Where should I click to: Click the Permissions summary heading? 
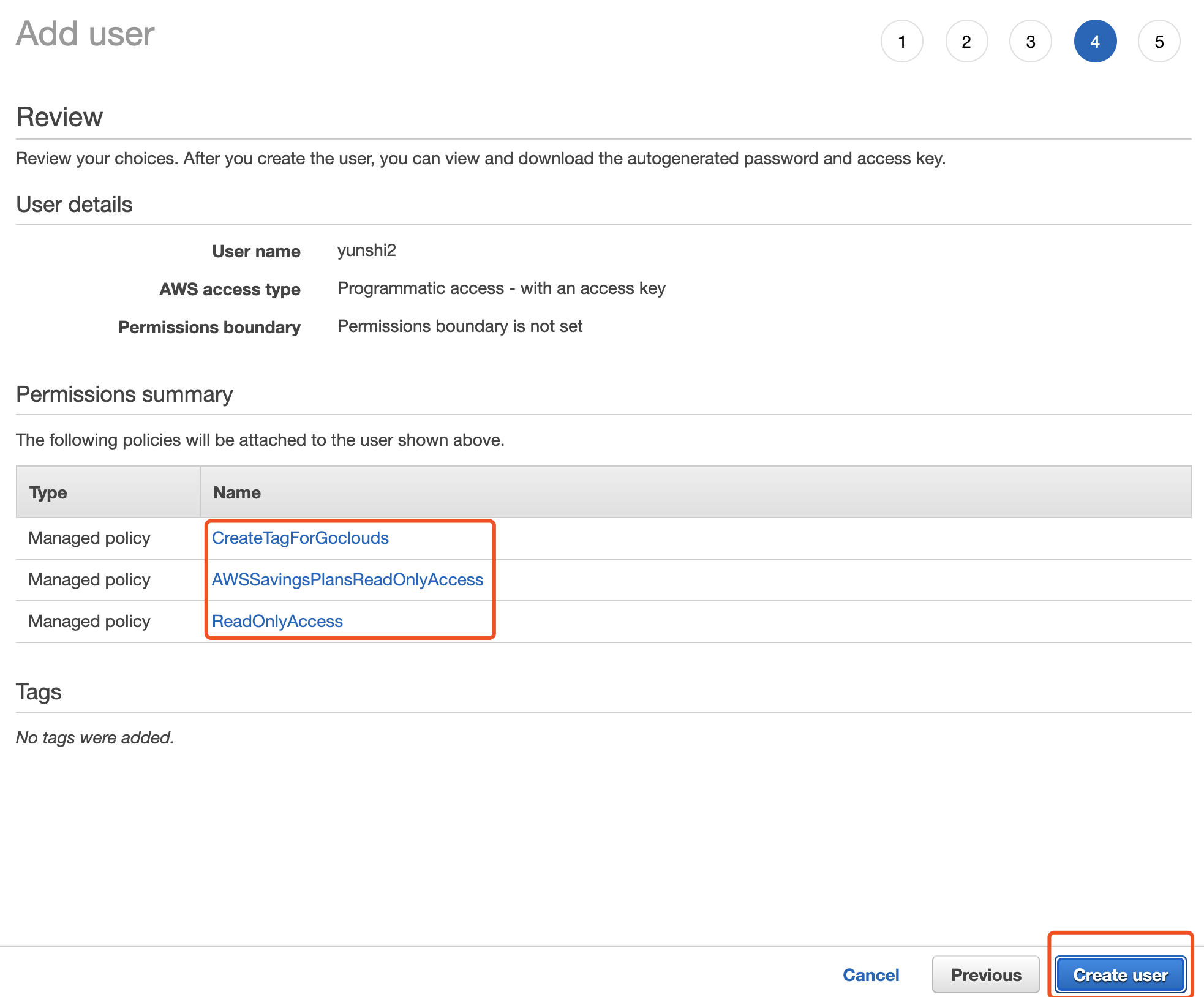coord(124,394)
